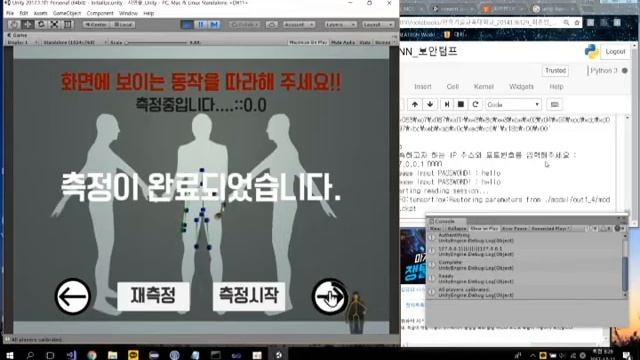Click the Jupyter Logout button
This screenshot has height=360, width=640.
point(615,51)
